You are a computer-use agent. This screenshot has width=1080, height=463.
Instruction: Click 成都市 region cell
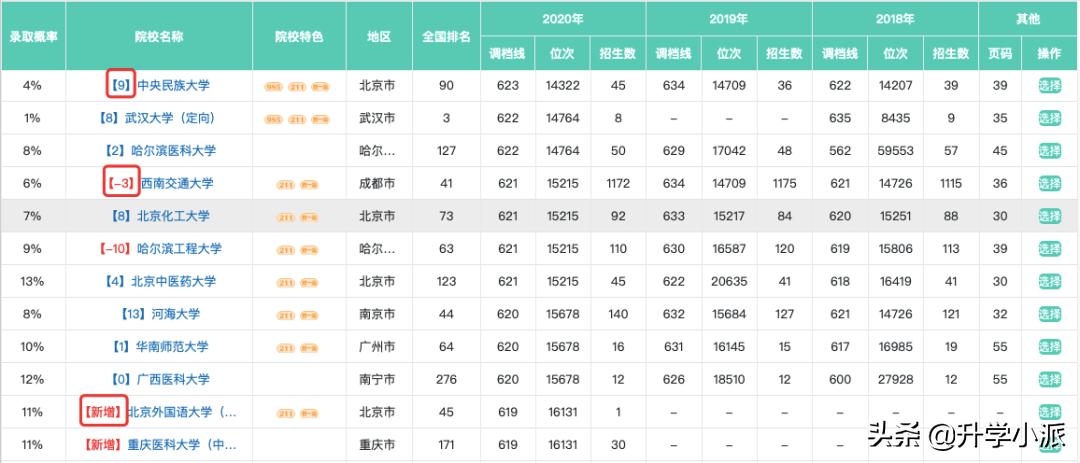click(377, 183)
